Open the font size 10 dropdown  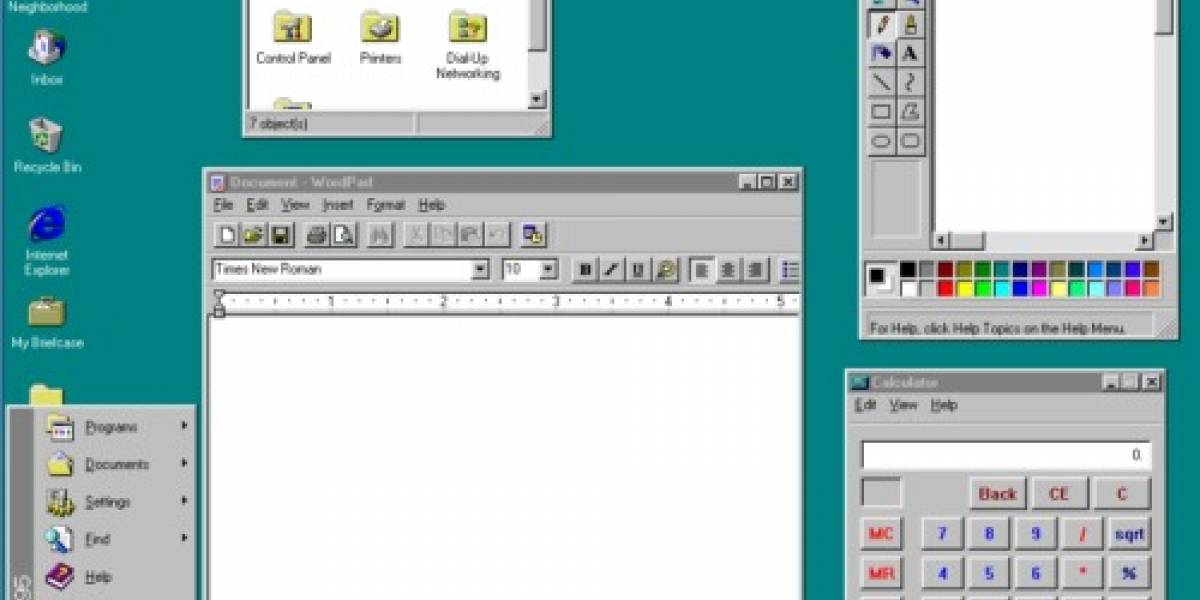pyautogui.click(x=548, y=269)
